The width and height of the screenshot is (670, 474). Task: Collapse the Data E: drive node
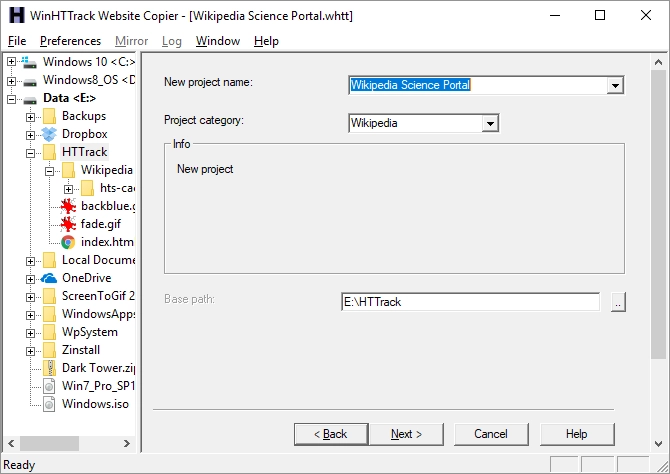[x=12, y=98]
